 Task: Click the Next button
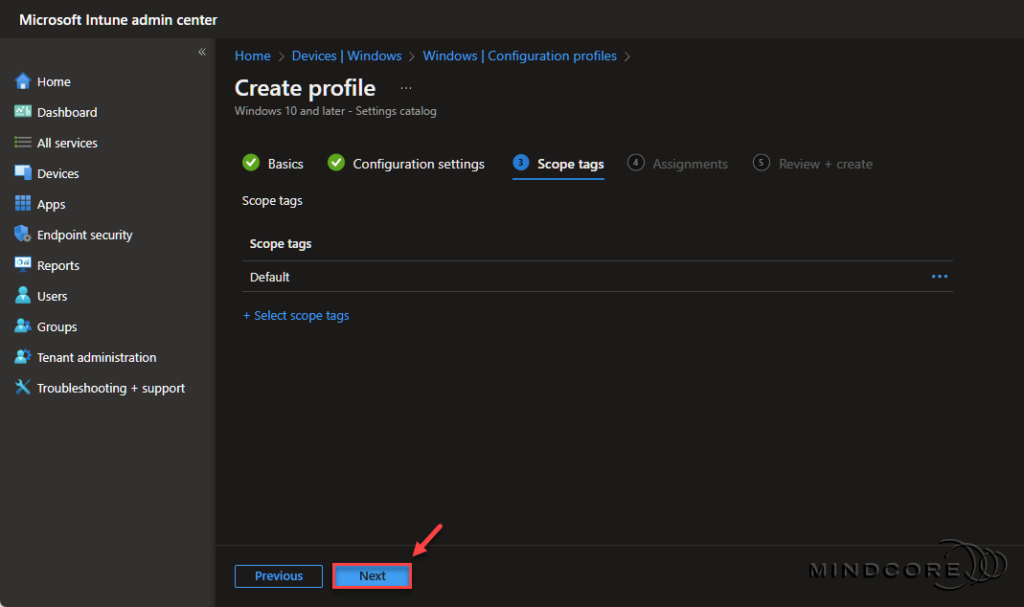pos(371,576)
